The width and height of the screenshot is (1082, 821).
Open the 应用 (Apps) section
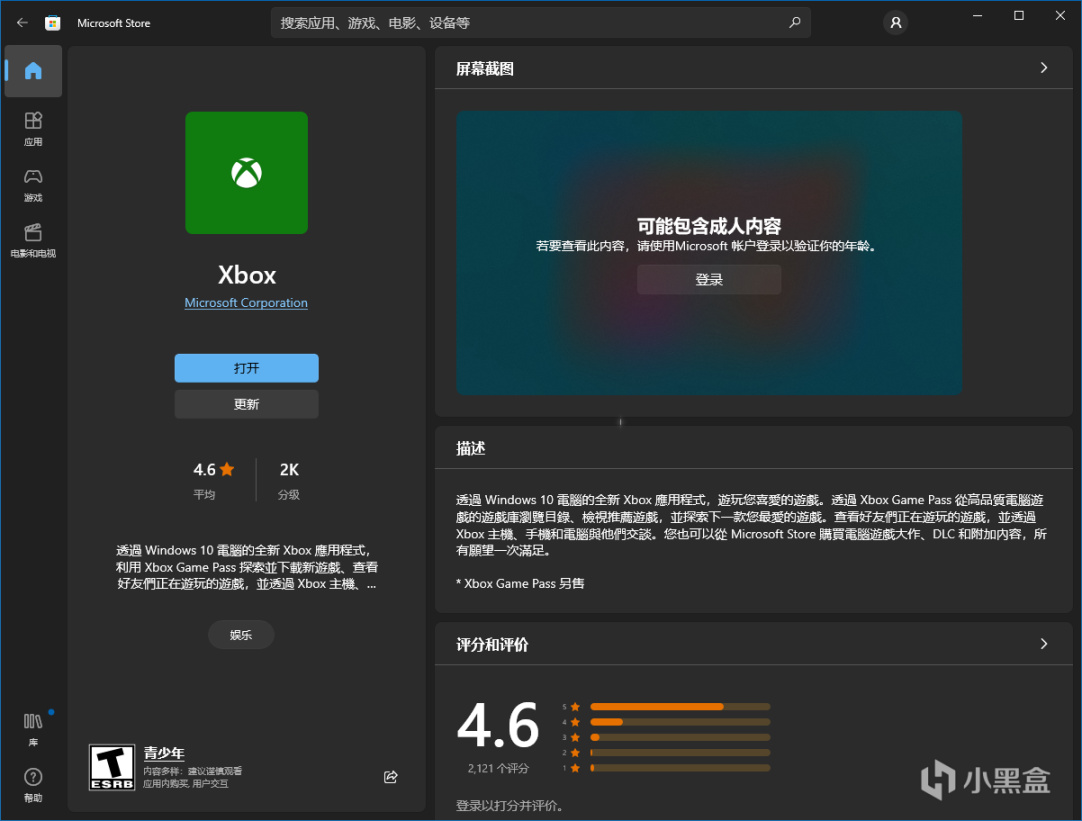click(33, 129)
